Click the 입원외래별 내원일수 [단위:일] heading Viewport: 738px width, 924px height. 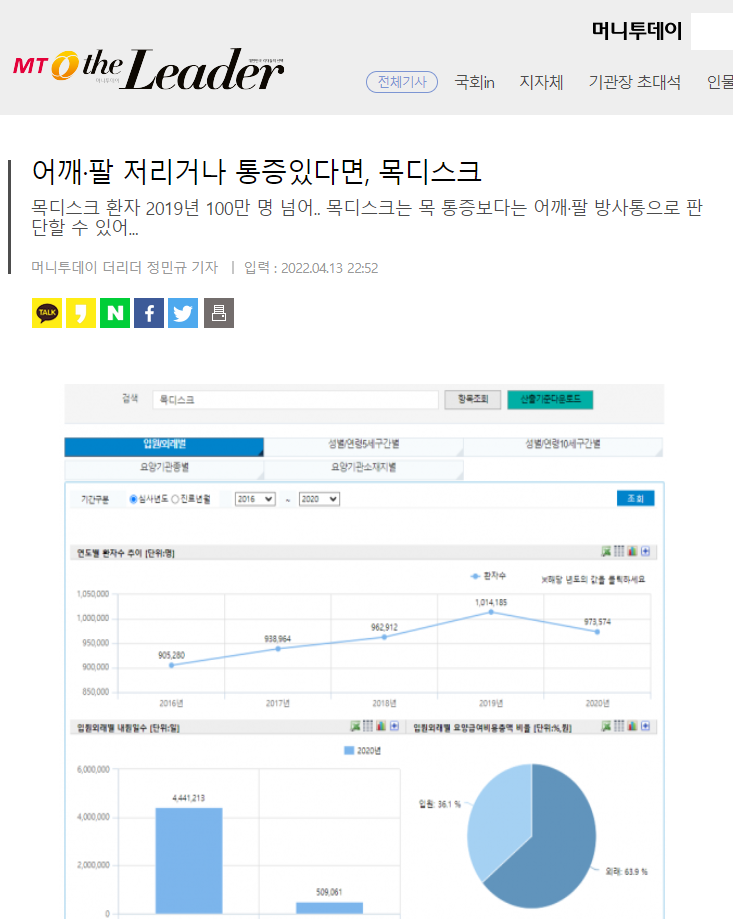pyautogui.click(x=128, y=728)
